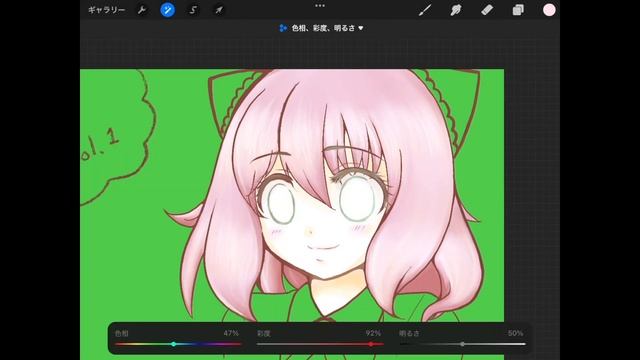Tap the layer icon beside adjustment title
Viewport: 640px width, 360px height.
tap(283, 28)
